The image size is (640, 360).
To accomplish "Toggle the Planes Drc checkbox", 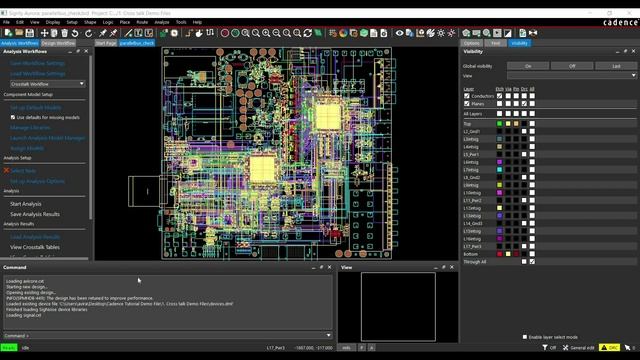I will coord(524,104).
